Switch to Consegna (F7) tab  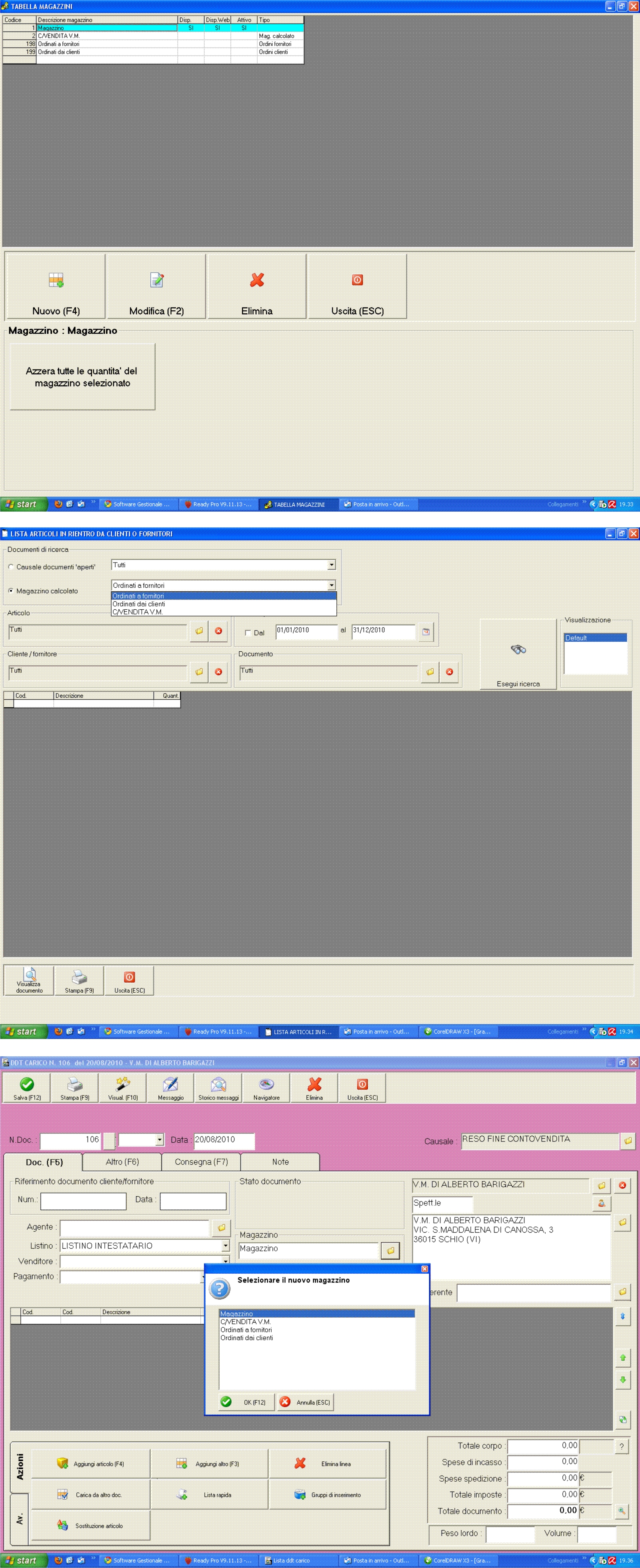click(202, 1161)
